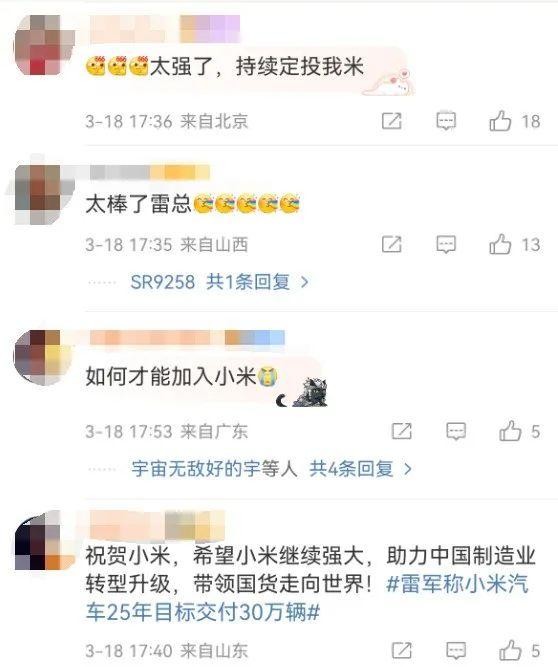The height and width of the screenshot is (667, 558).
Task: Like the Shandong '祝贺小米' comment
Action: (510, 650)
